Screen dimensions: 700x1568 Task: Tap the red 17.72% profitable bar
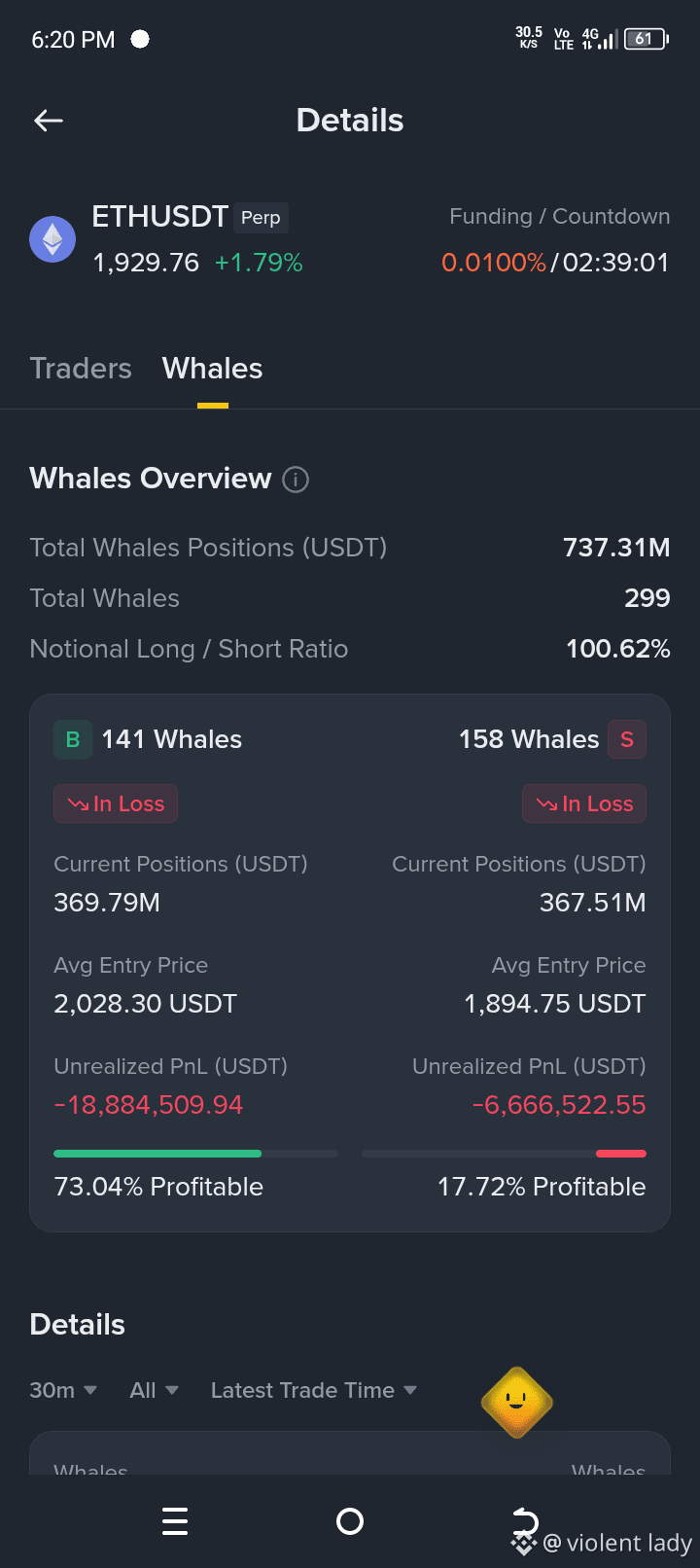(621, 1154)
